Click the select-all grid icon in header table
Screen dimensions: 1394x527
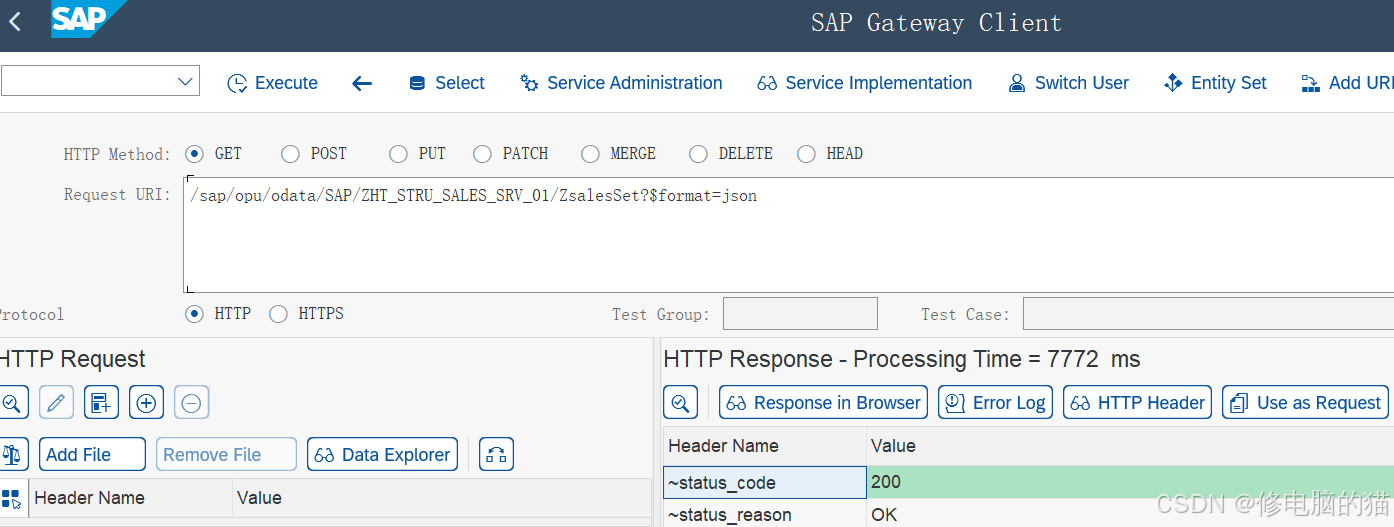point(12,498)
